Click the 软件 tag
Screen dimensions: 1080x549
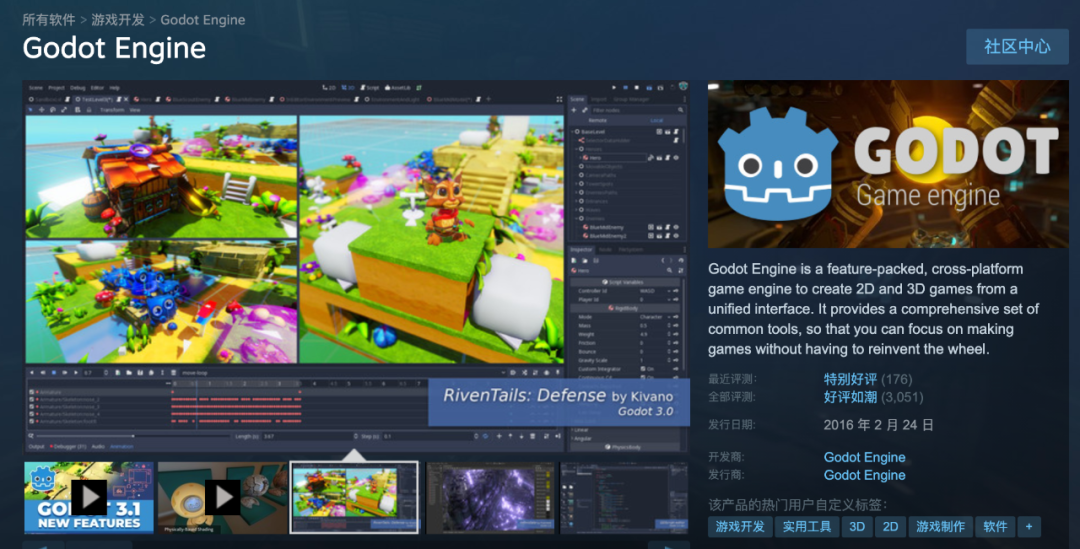pos(995,527)
